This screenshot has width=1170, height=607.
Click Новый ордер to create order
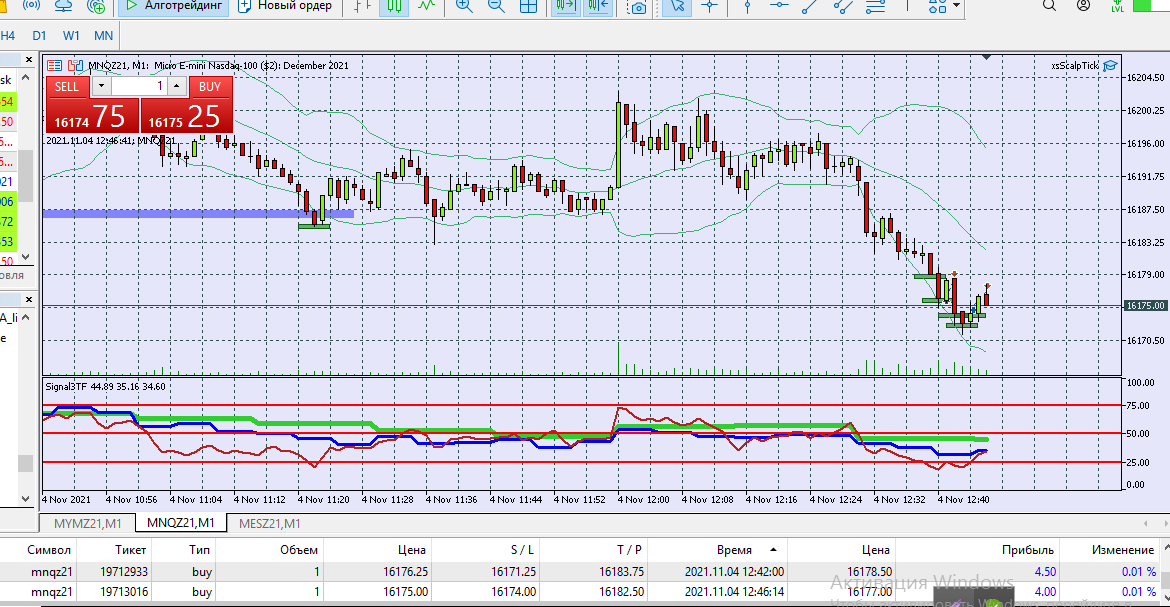point(285,6)
